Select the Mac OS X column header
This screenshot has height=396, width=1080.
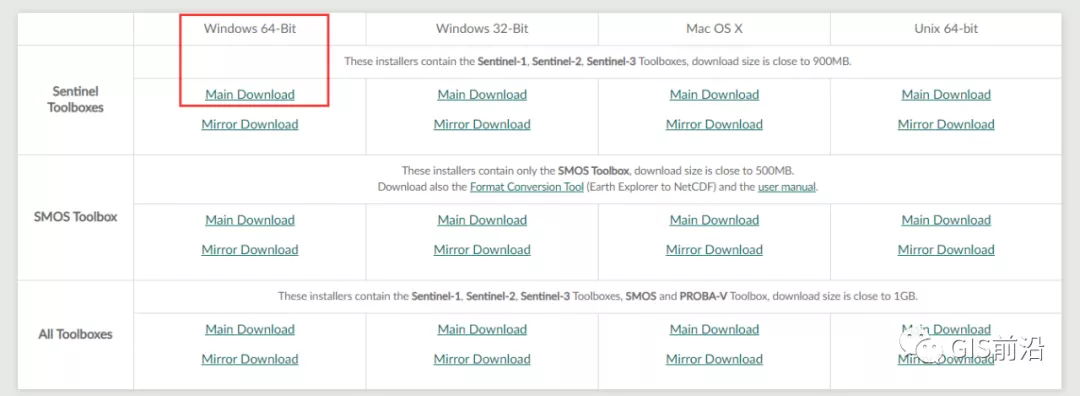[714, 29]
